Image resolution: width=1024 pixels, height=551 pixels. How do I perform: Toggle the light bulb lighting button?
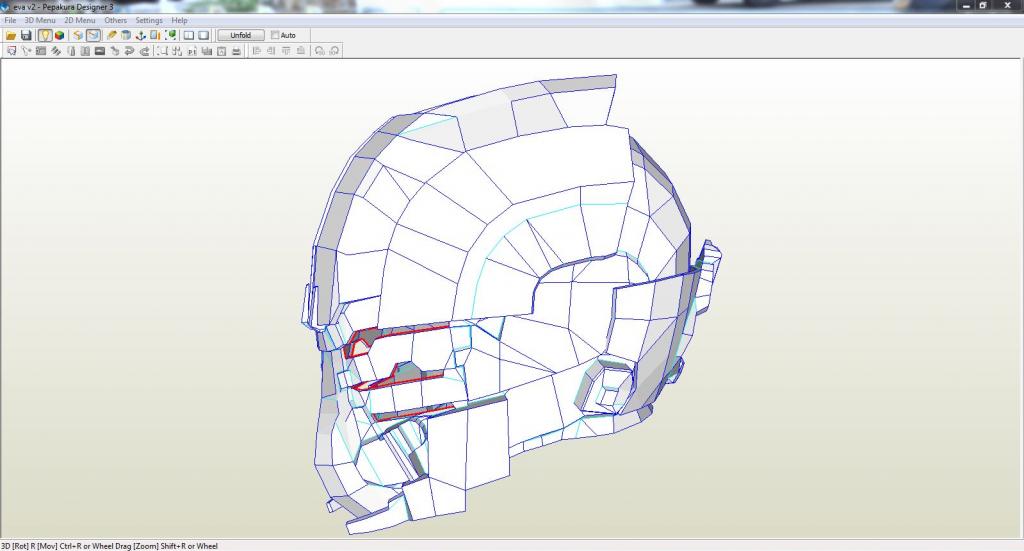pyautogui.click(x=45, y=35)
